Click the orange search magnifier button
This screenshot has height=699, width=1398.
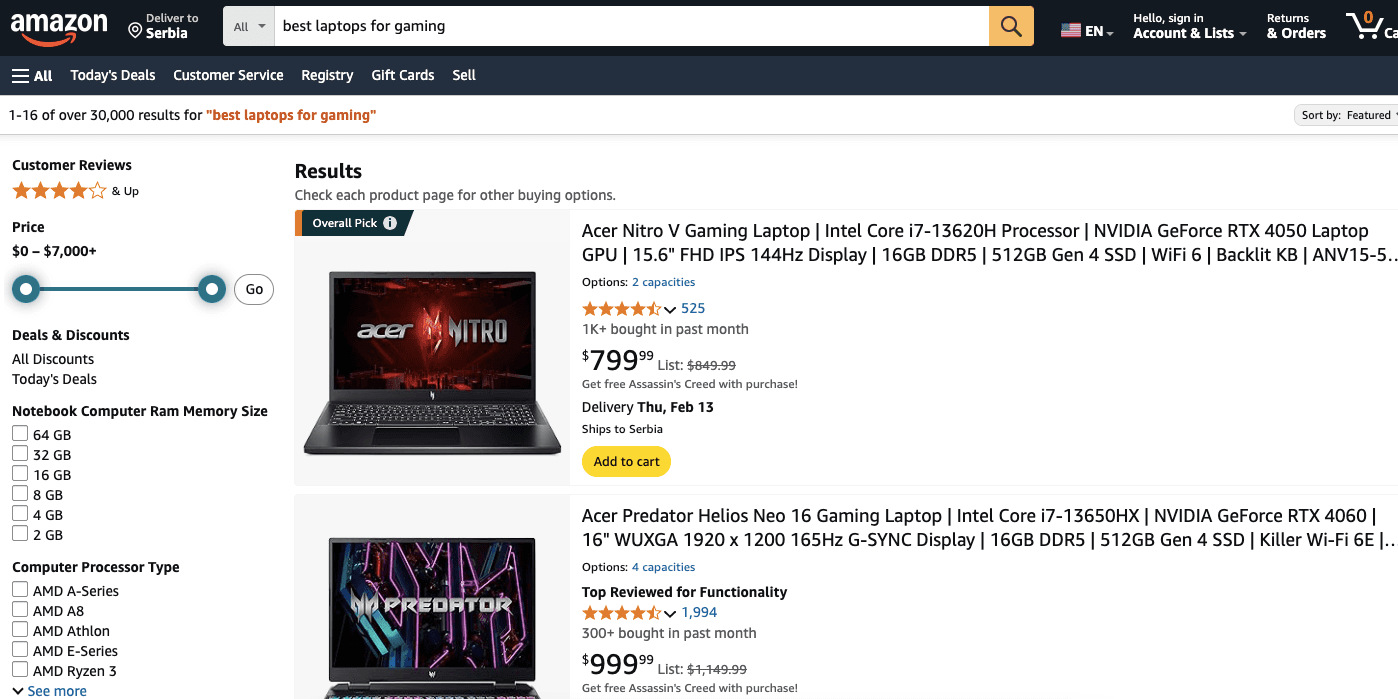point(1010,27)
